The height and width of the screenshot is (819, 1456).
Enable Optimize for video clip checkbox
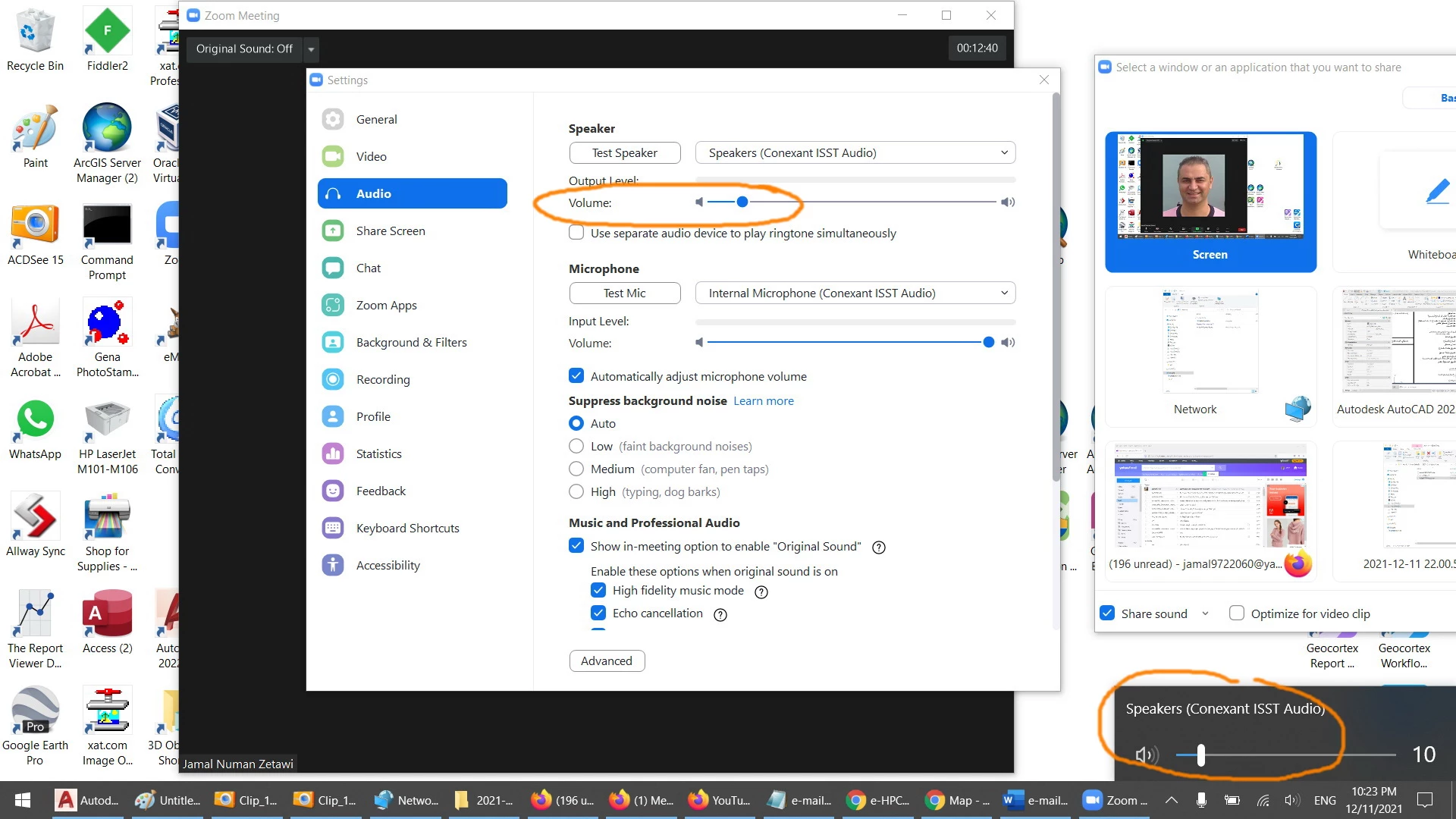pos(1237,613)
